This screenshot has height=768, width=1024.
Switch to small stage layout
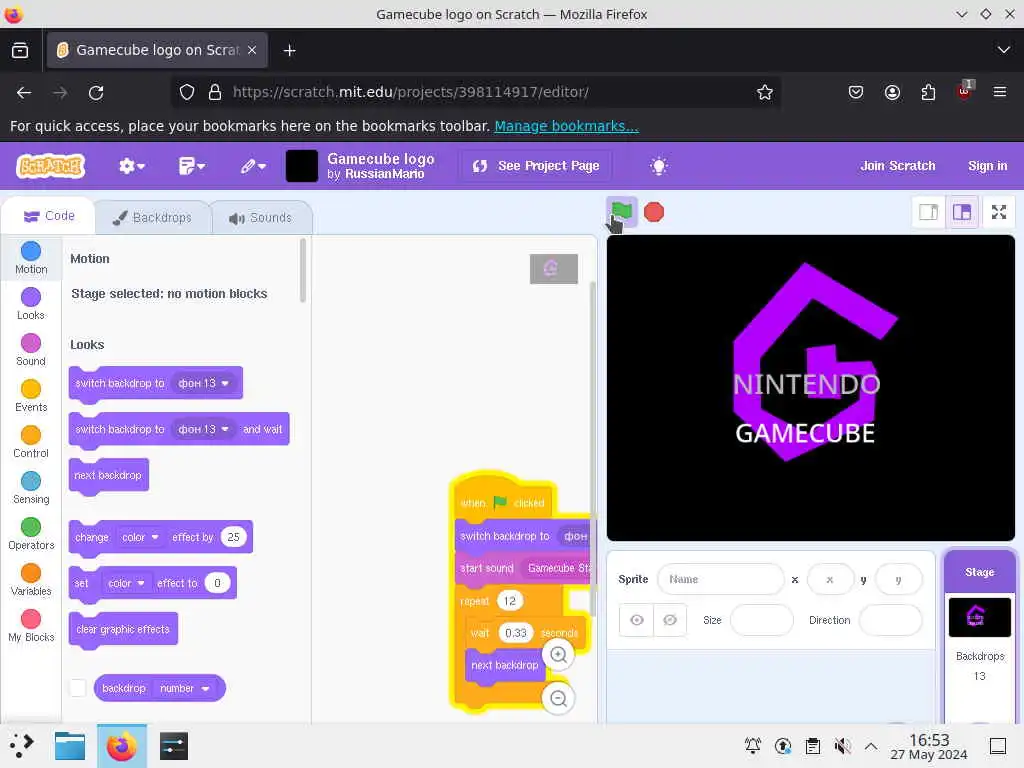tap(928, 212)
